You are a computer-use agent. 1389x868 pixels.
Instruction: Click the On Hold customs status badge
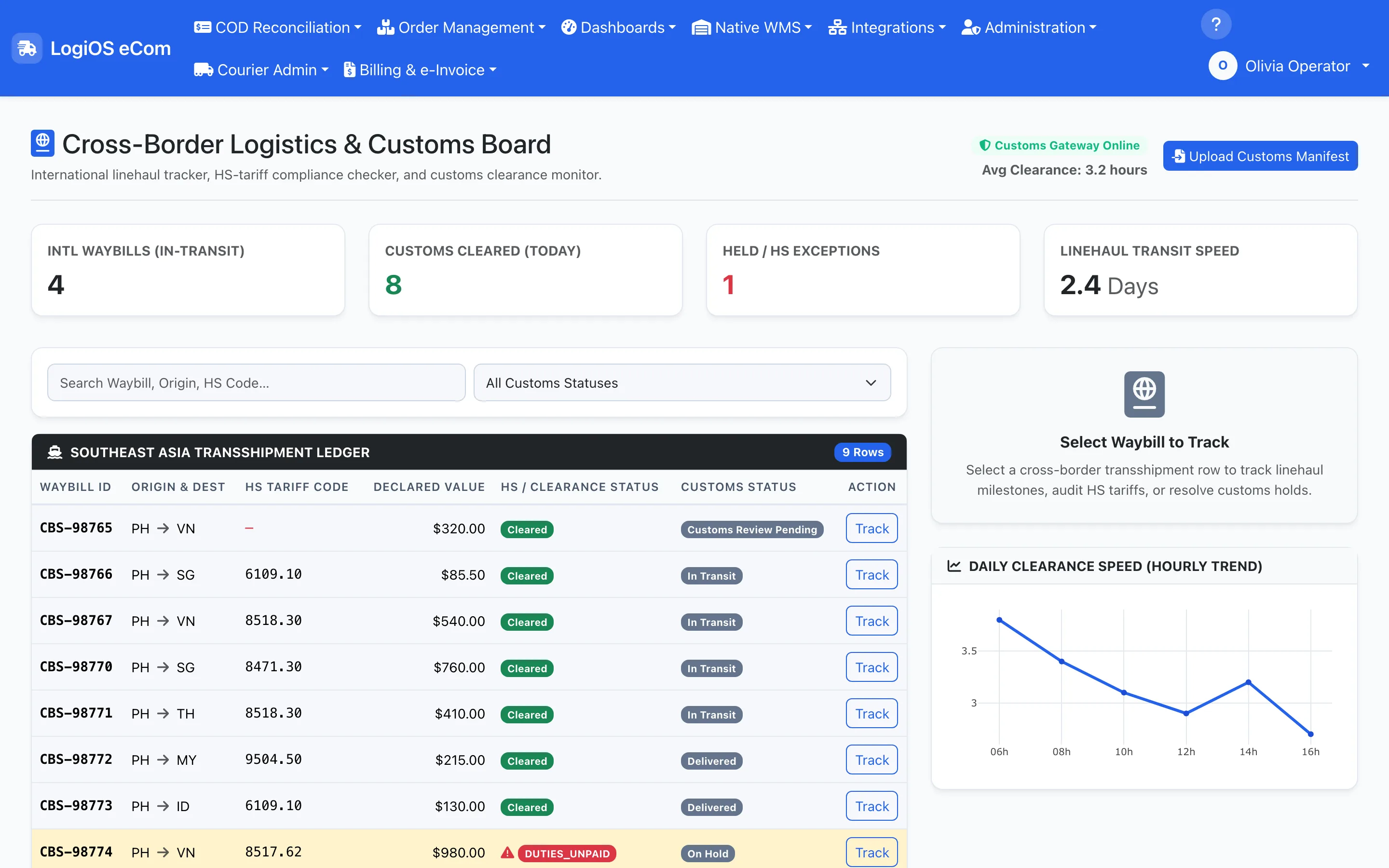click(707, 853)
